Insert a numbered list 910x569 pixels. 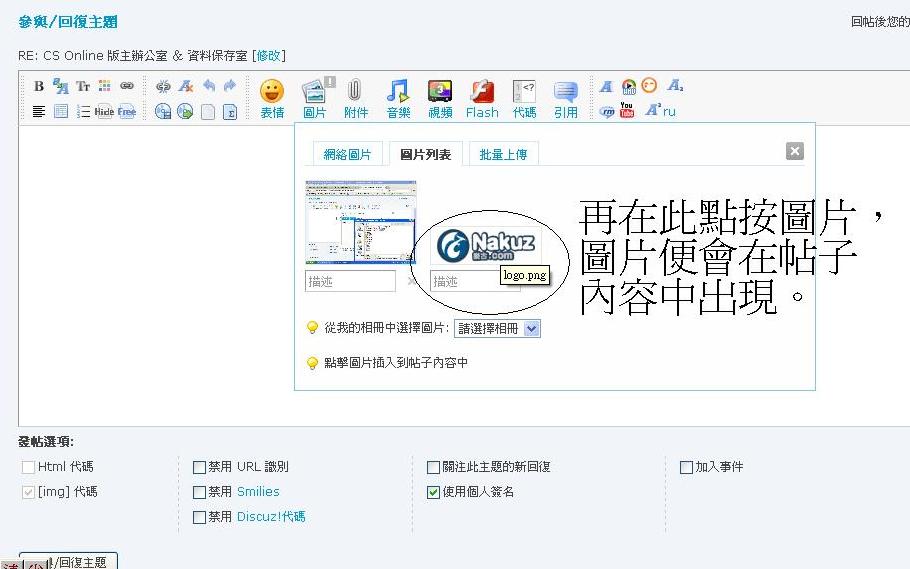(83, 111)
